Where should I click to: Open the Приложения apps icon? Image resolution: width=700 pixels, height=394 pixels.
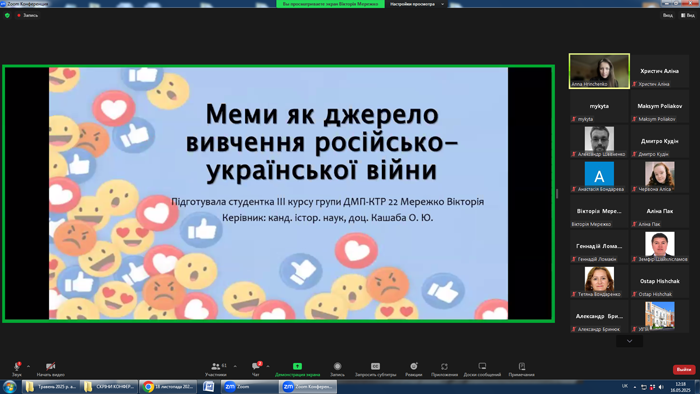tap(444, 366)
